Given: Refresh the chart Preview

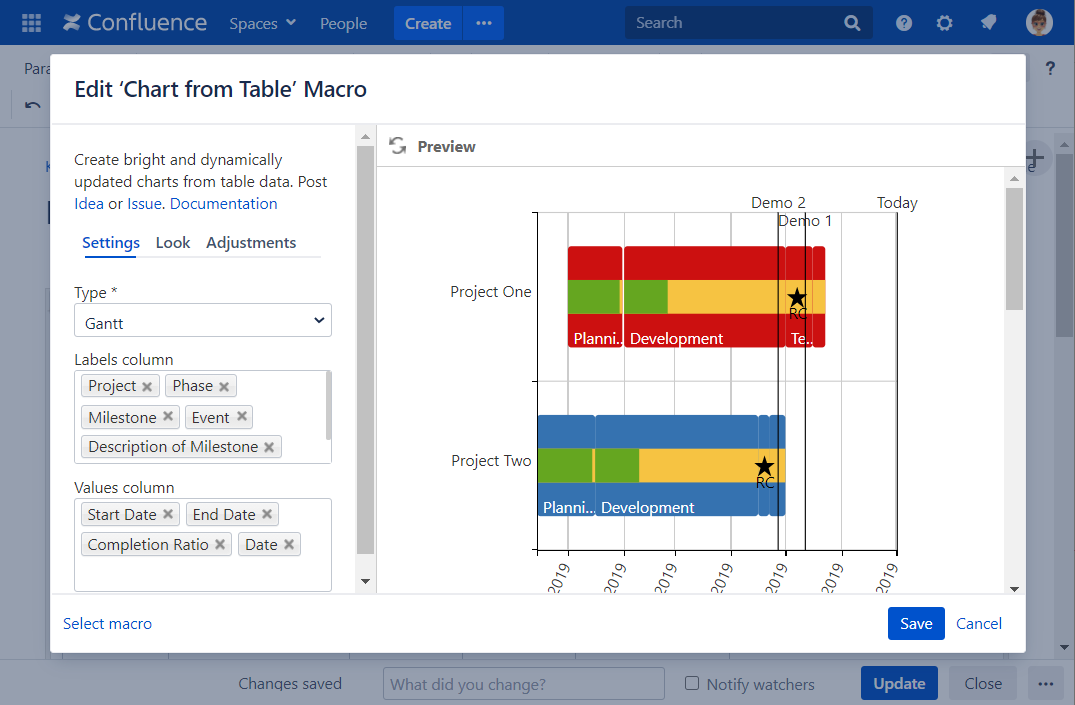Looking at the screenshot, I should click(397, 145).
